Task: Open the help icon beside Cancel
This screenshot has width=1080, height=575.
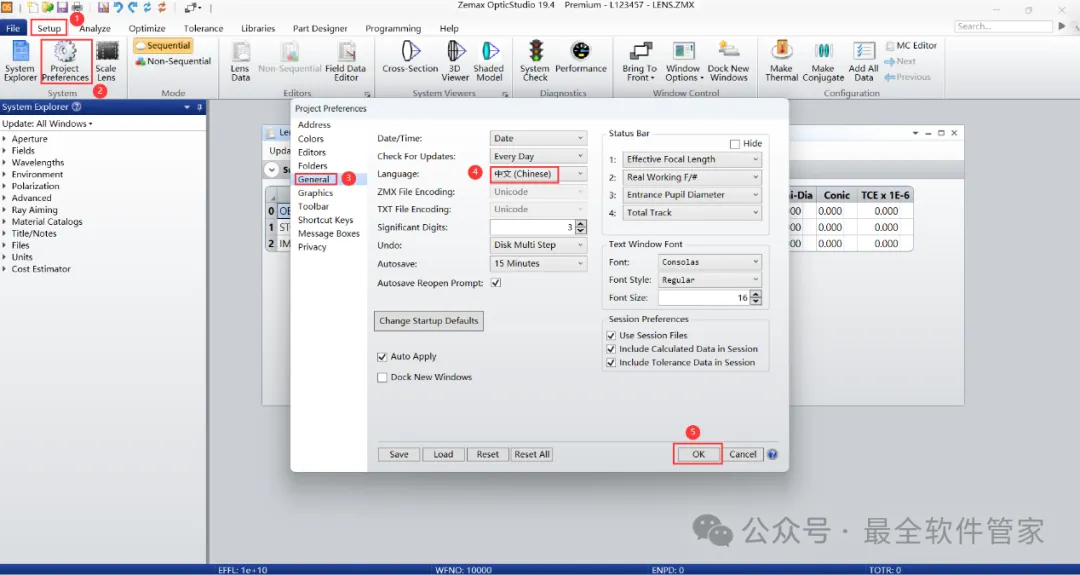Action: point(772,454)
